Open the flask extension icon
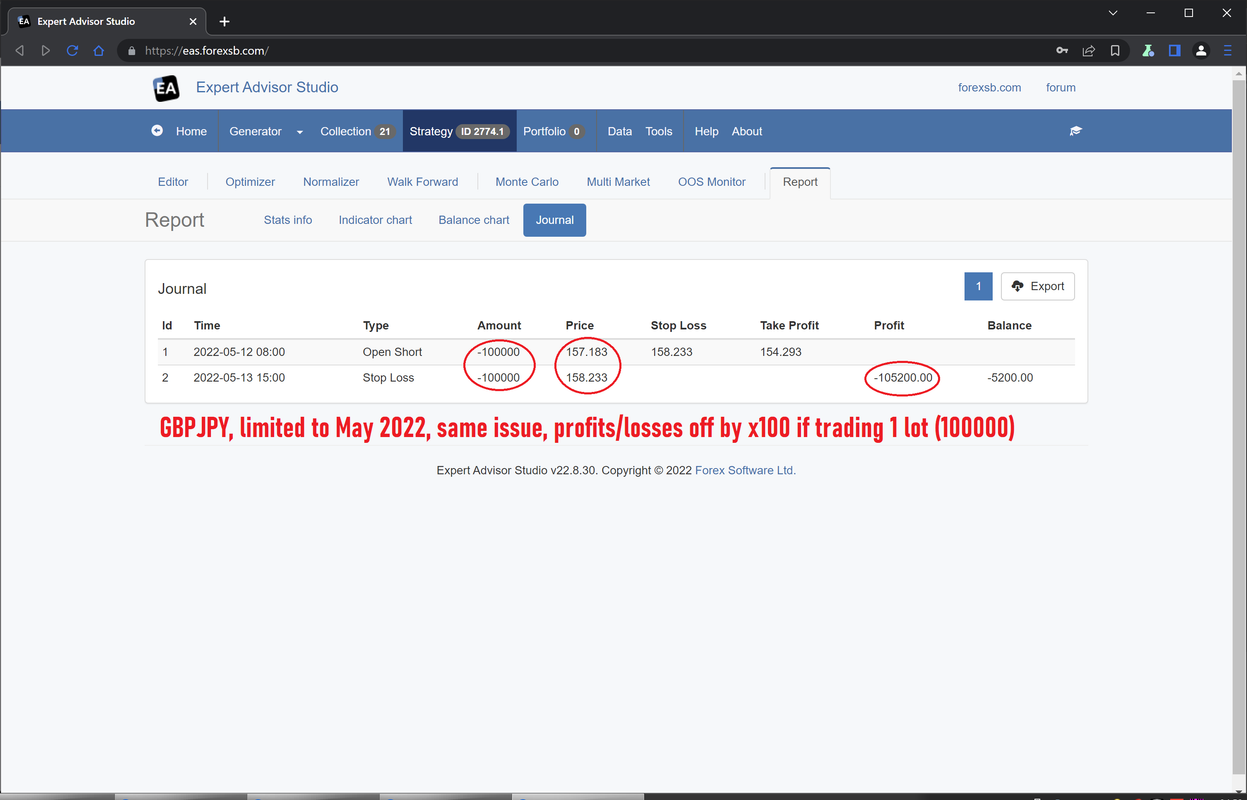 (1148, 50)
